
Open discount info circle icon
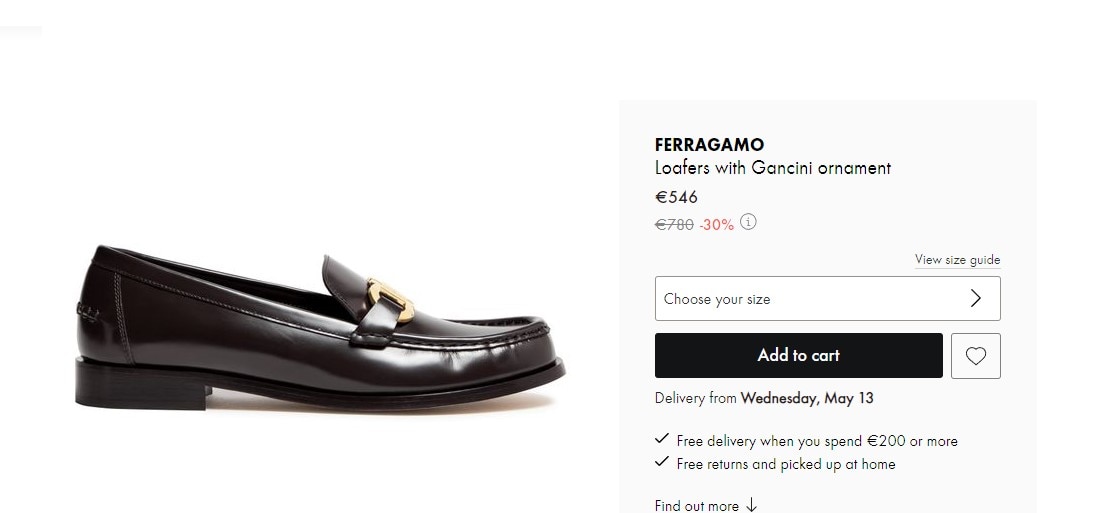pos(748,222)
